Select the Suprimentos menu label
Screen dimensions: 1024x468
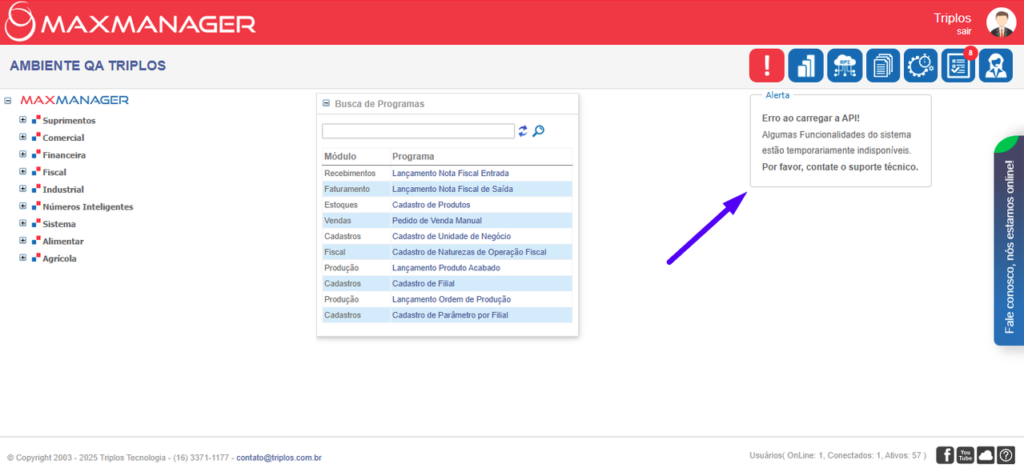pos(69,121)
